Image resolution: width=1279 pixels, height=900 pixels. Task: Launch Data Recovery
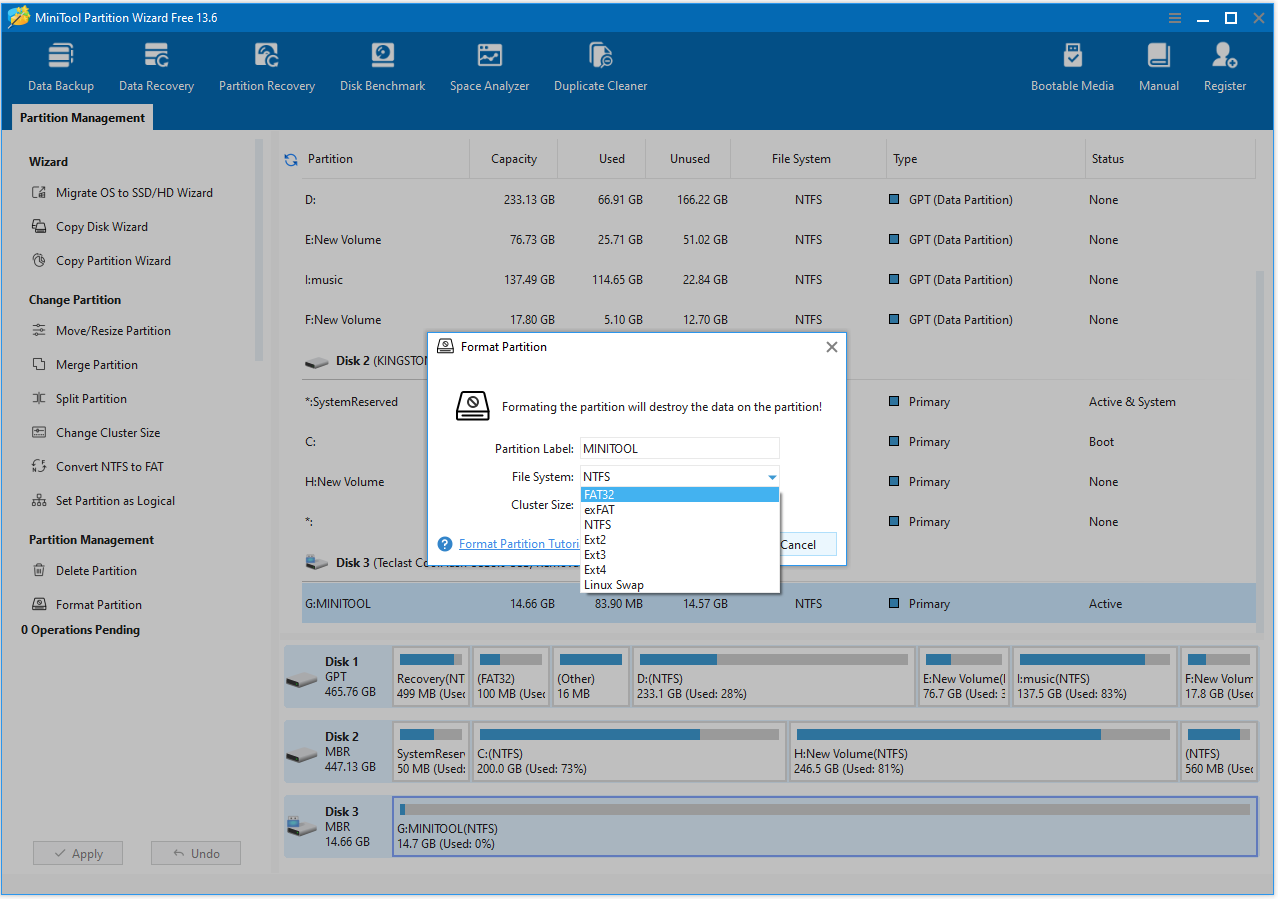(156, 65)
